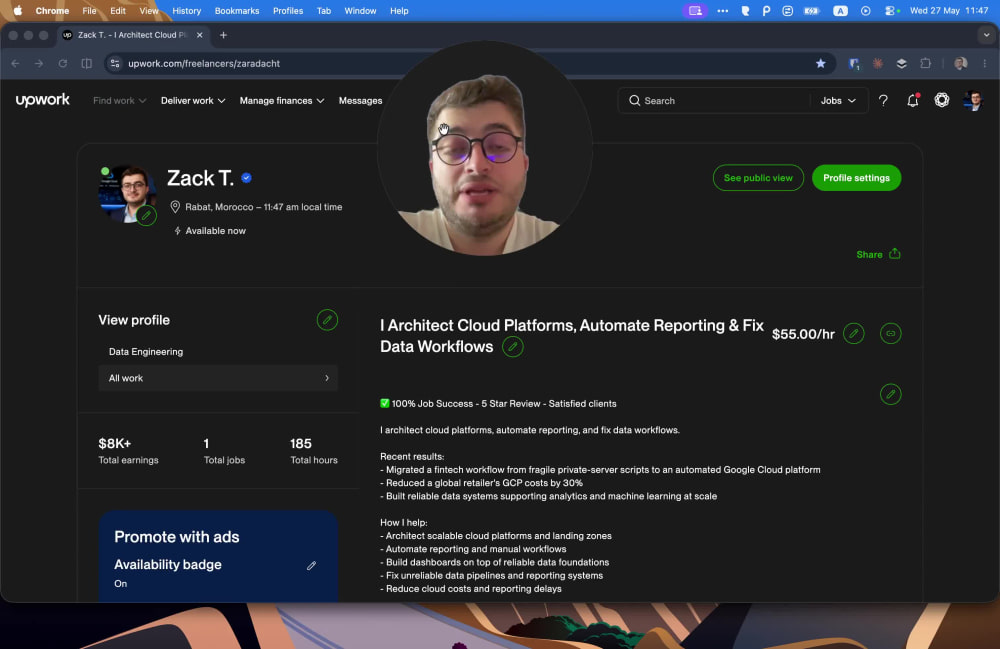Expand the Find work dropdown
The width and height of the screenshot is (1000, 649).
[x=120, y=100]
